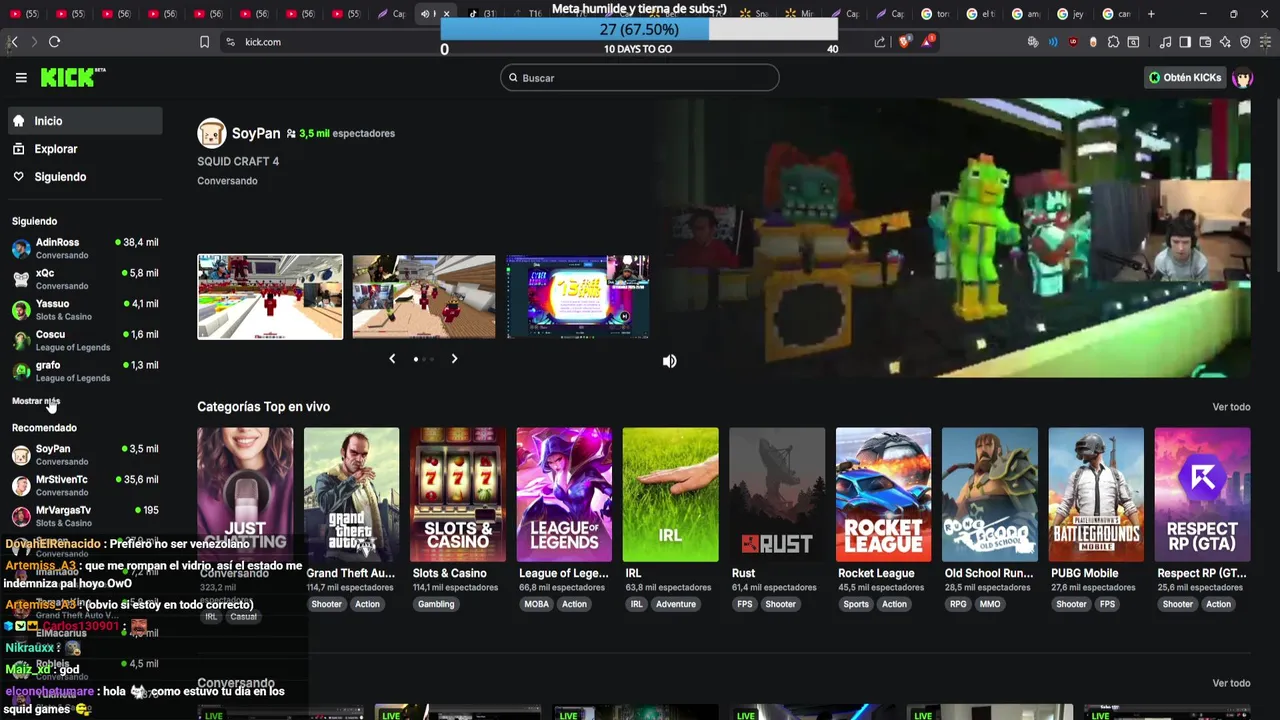
Task: Click the MOBA tag under League of Legends
Action: [x=537, y=604]
